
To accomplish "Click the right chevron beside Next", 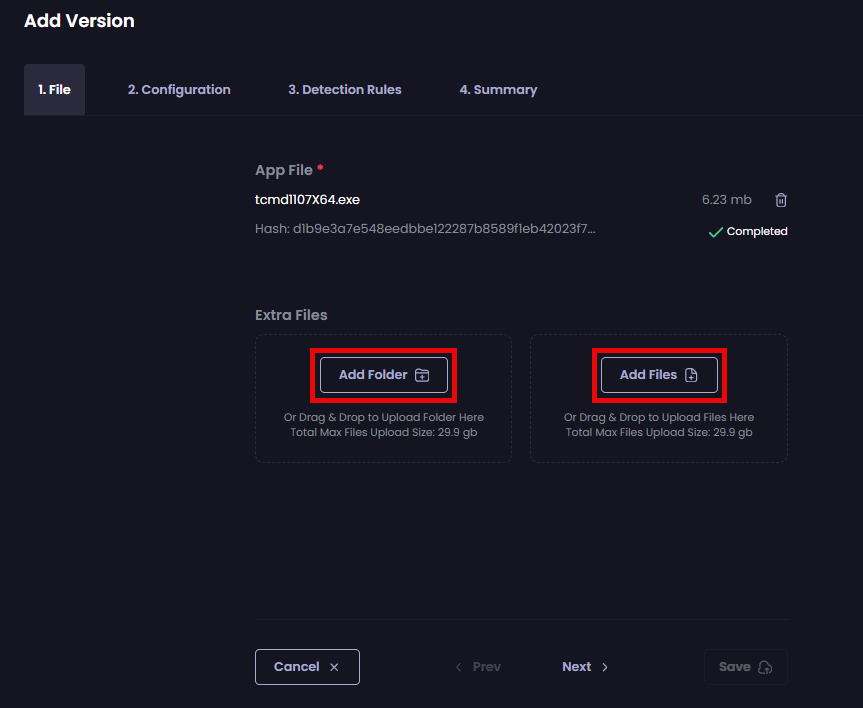I will pyautogui.click(x=605, y=667).
